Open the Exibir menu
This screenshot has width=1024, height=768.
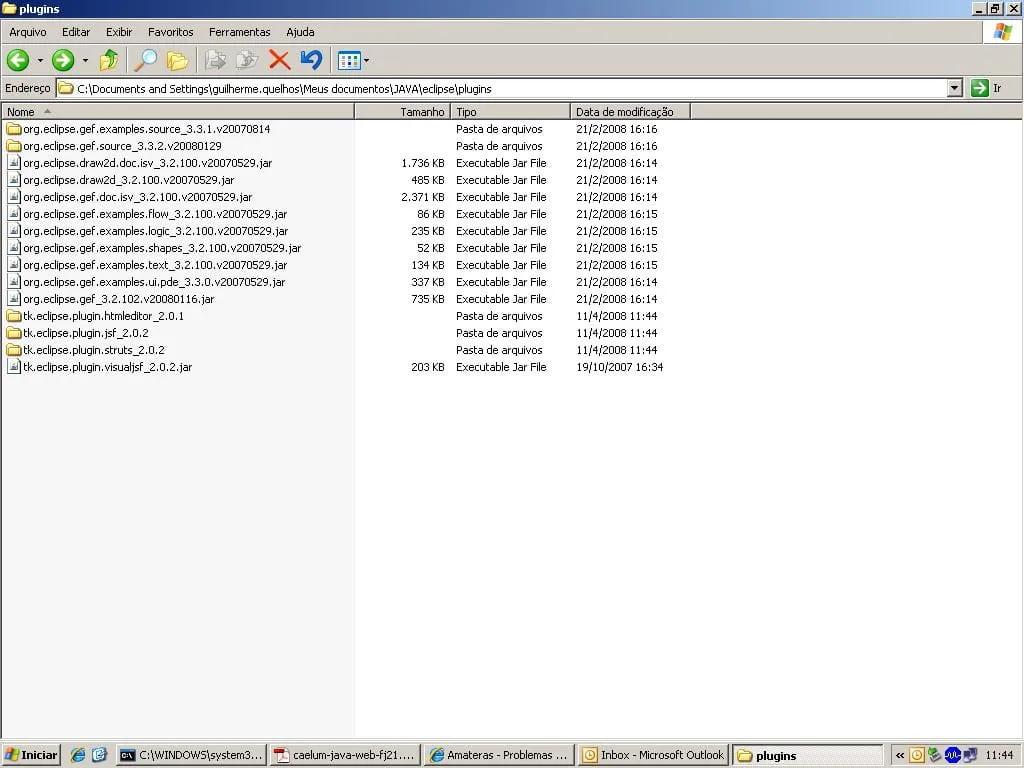[x=119, y=32]
